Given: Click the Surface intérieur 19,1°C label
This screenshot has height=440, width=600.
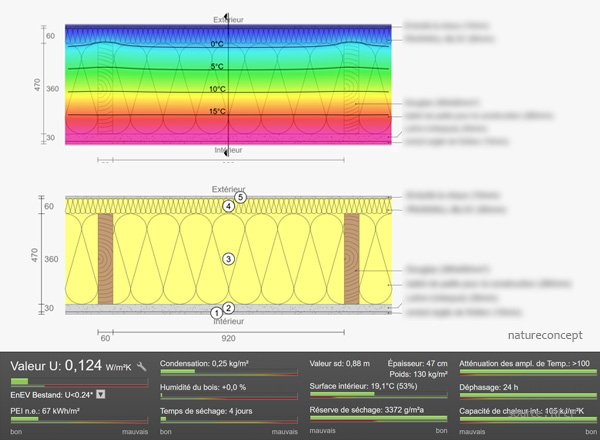Looking at the screenshot, I should [362, 386].
